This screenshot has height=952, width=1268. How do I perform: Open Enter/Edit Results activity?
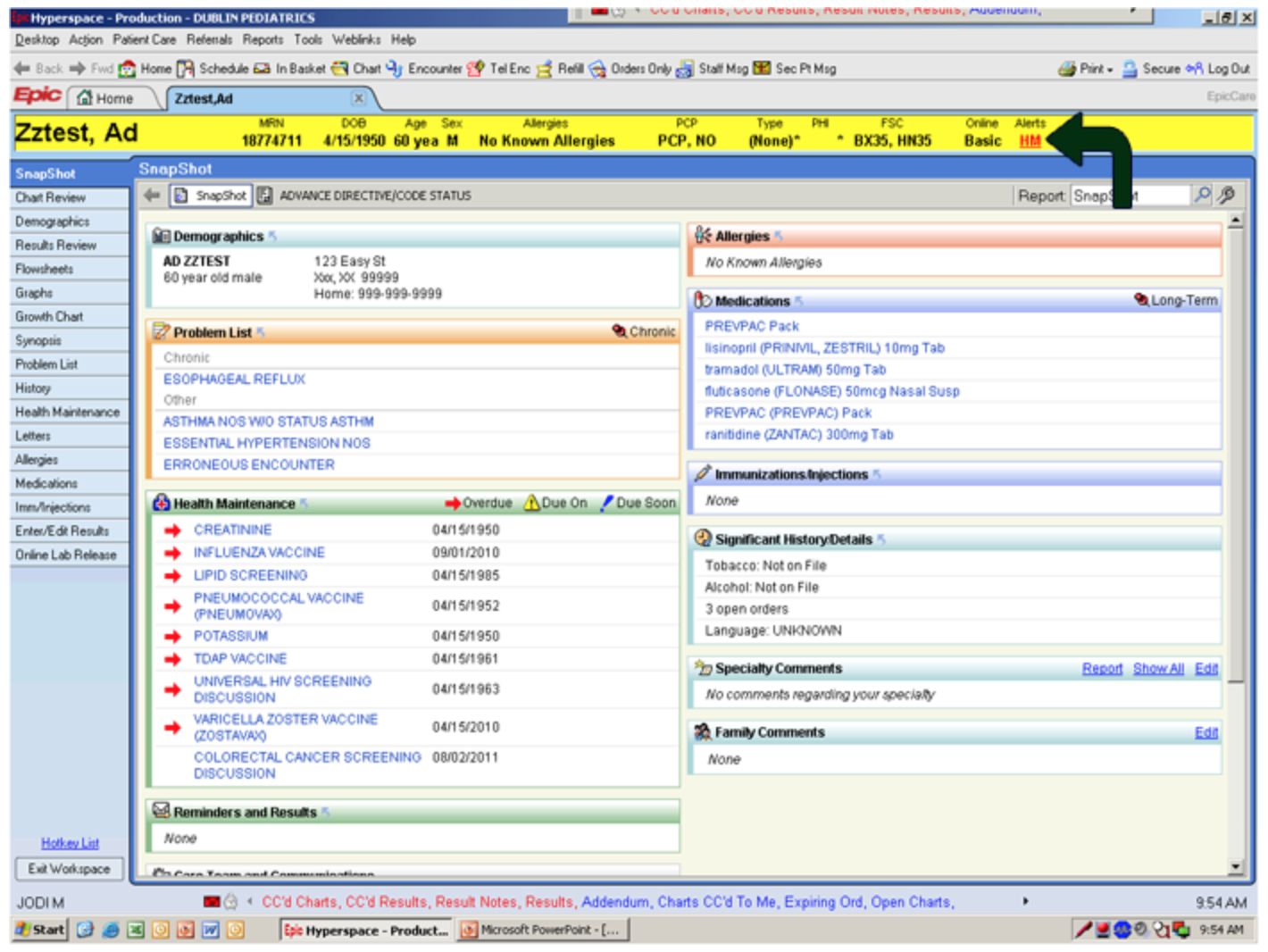[70, 530]
